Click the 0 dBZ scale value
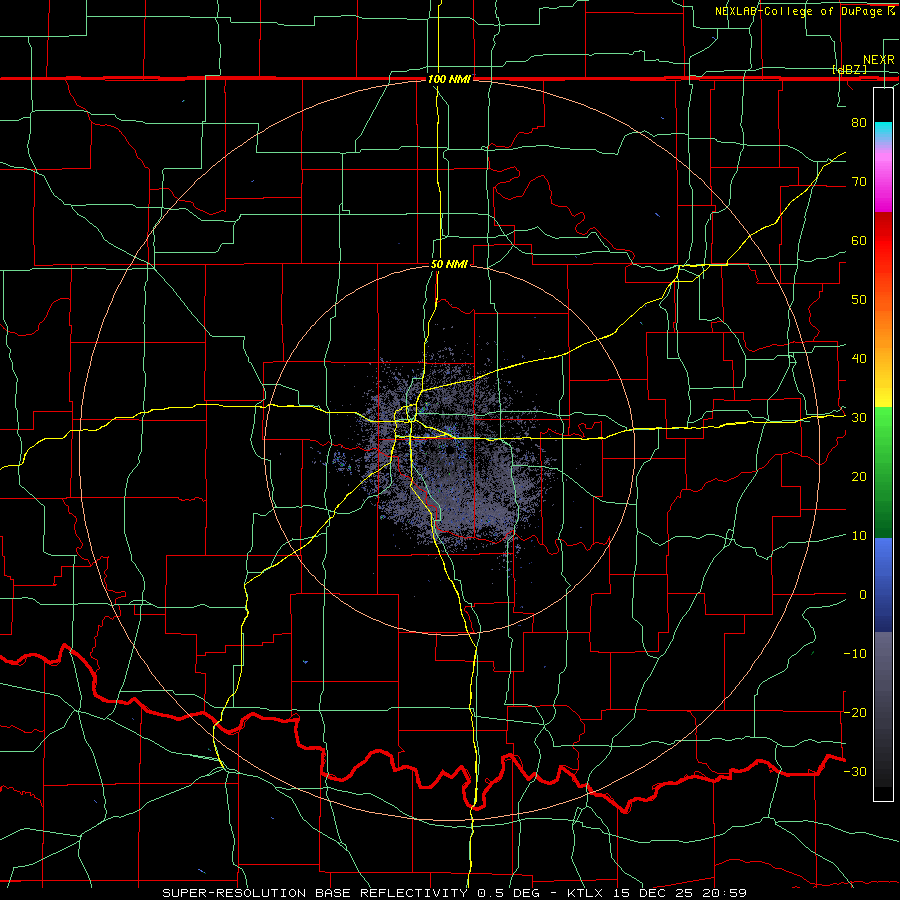 pos(863,595)
